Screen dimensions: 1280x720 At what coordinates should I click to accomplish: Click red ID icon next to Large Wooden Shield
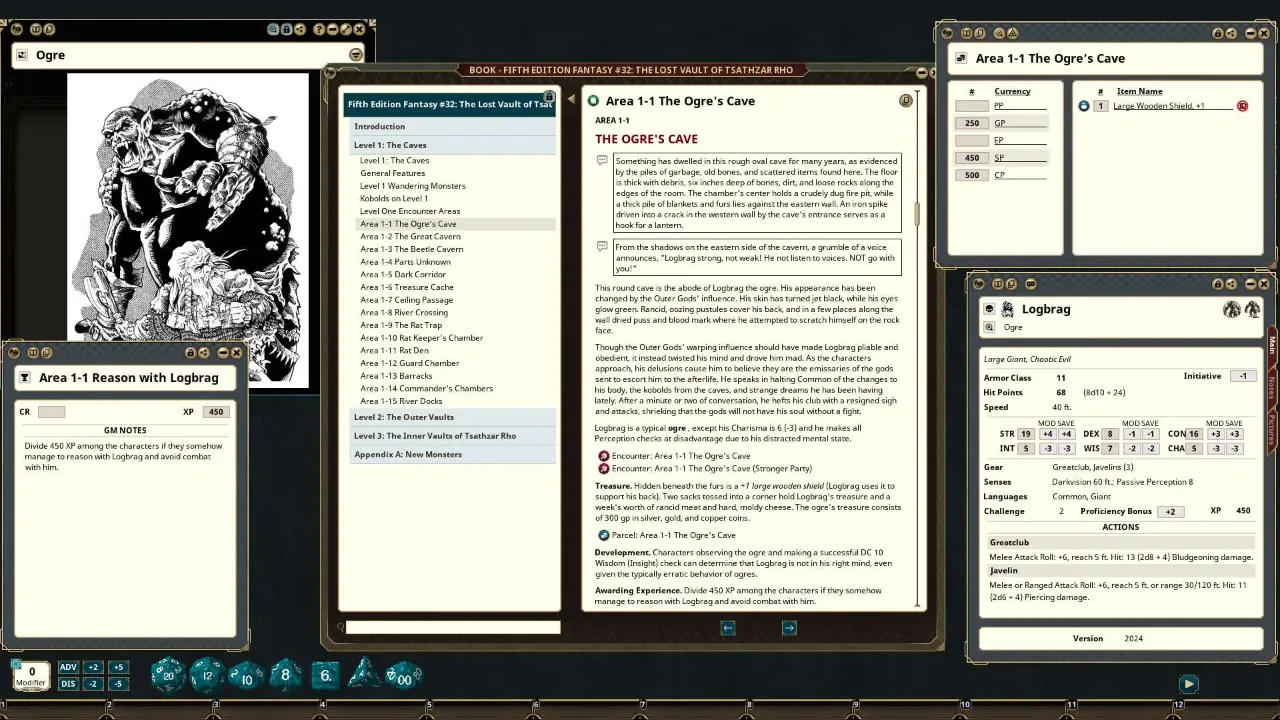[x=1243, y=106]
